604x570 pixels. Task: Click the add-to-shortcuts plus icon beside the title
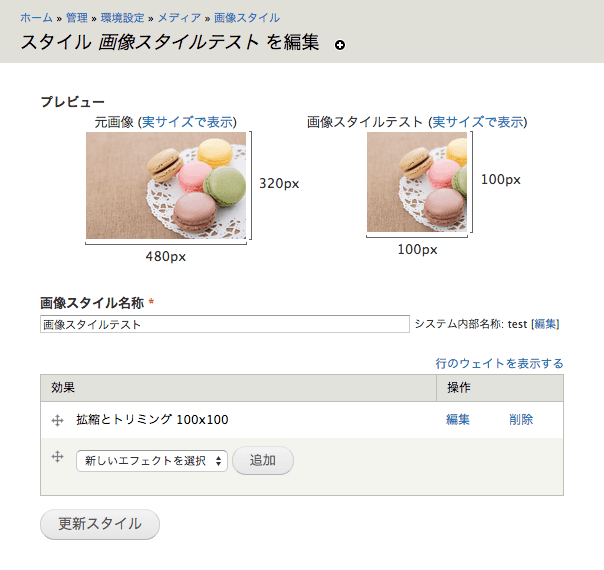click(x=340, y=46)
